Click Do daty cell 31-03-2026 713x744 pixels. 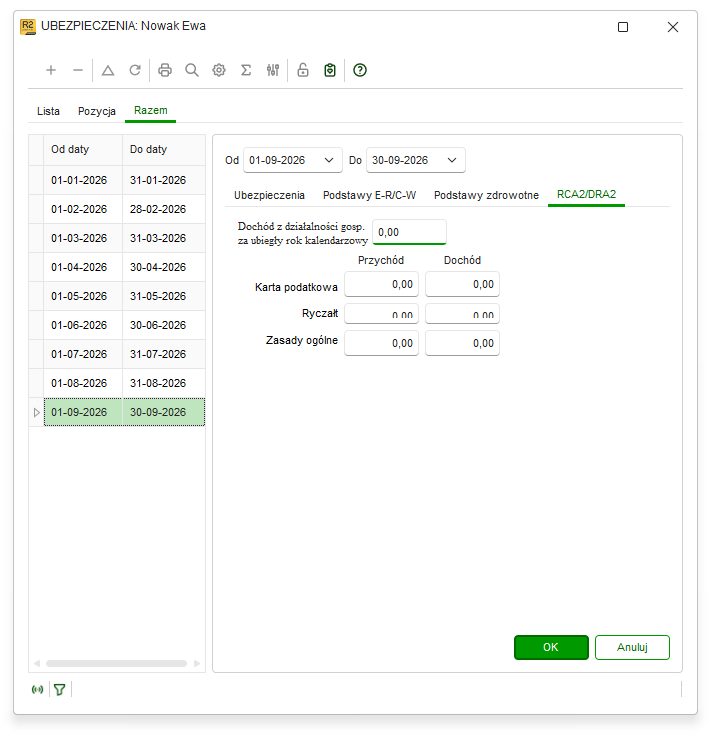[164, 238]
